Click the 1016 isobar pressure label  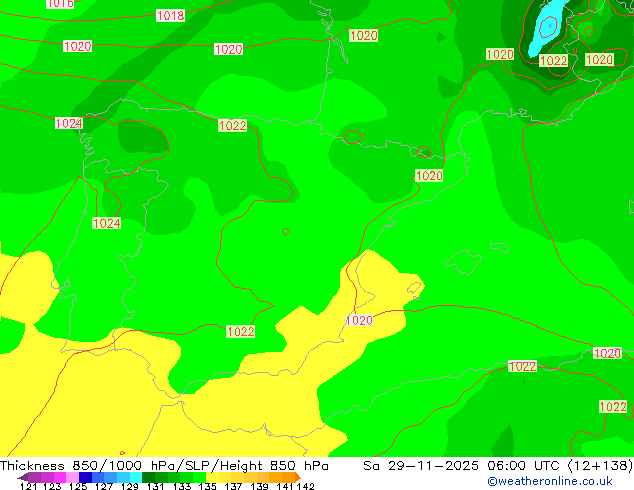60,4
